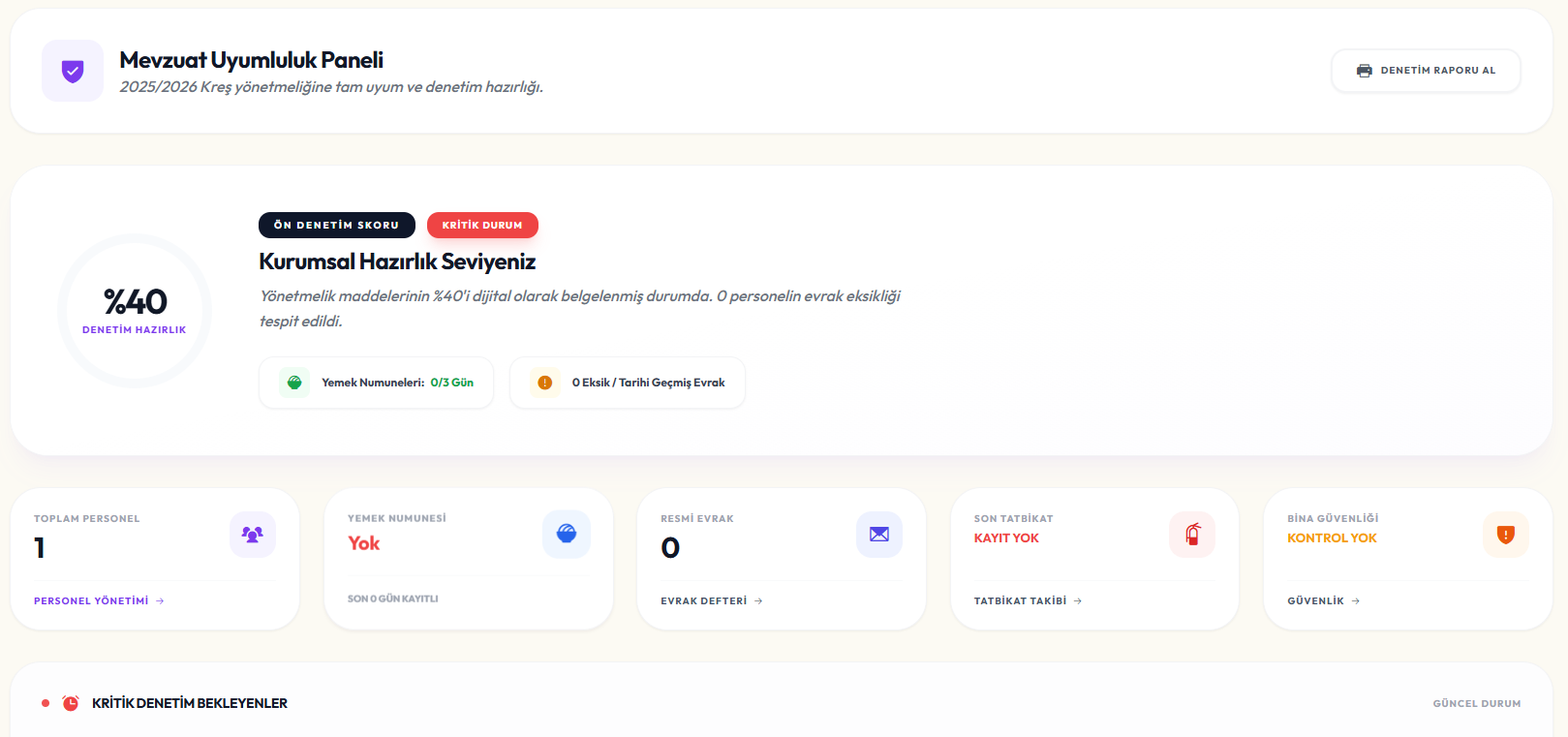The height and width of the screenshot is (737, 1568).
Task: Click the arrow next to Tatbikat Takibi
Action: pos(1078,601)
